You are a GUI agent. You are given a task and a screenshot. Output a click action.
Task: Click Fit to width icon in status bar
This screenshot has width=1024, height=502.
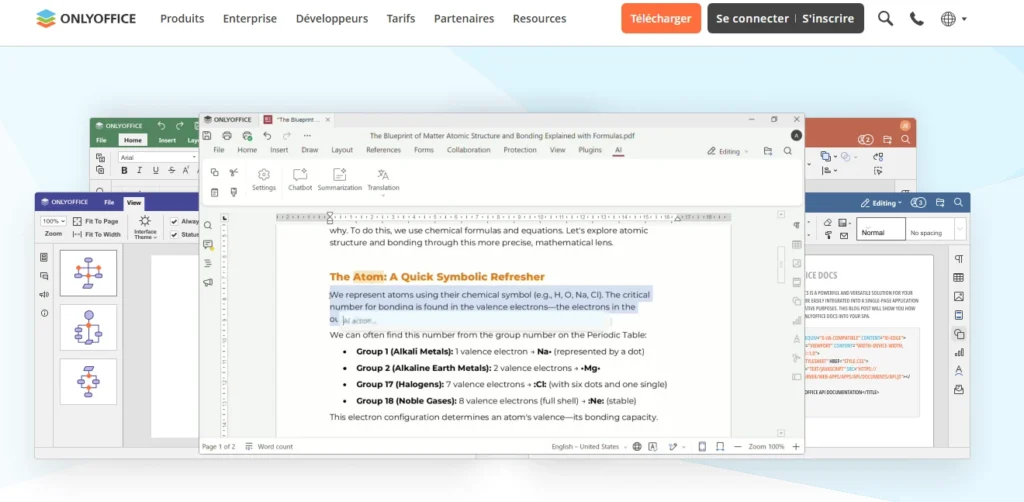(x=720, y=447)
